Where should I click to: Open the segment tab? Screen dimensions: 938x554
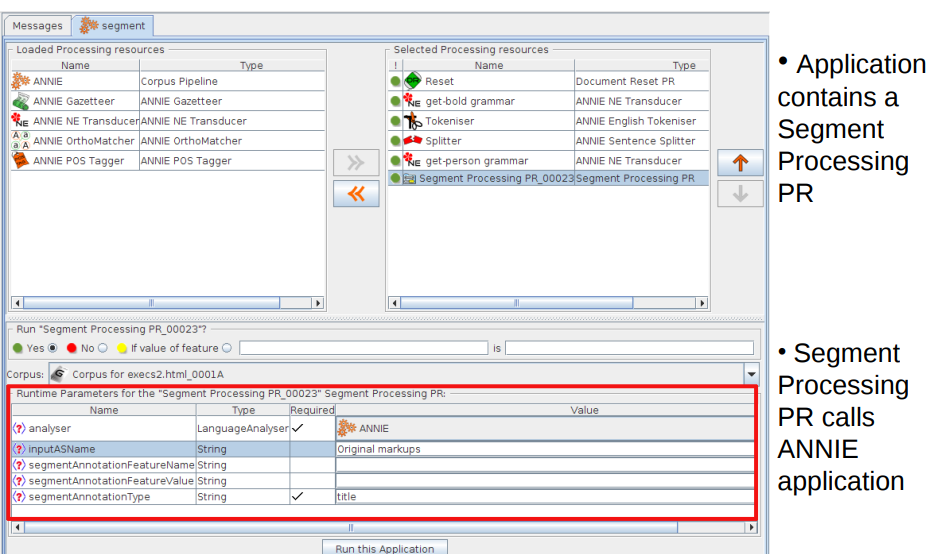point(115,25)
